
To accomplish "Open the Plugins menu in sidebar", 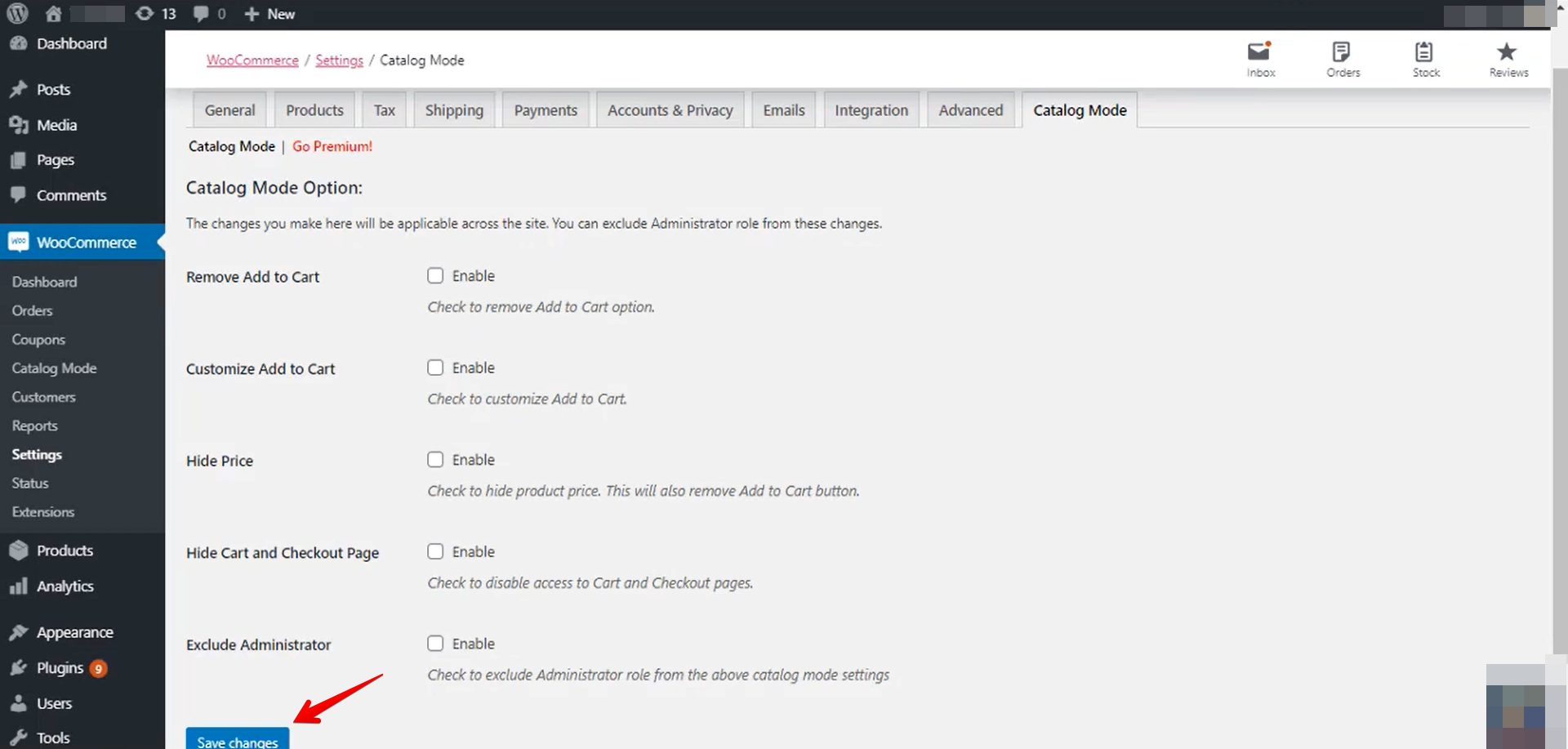I will coord(60,668).
